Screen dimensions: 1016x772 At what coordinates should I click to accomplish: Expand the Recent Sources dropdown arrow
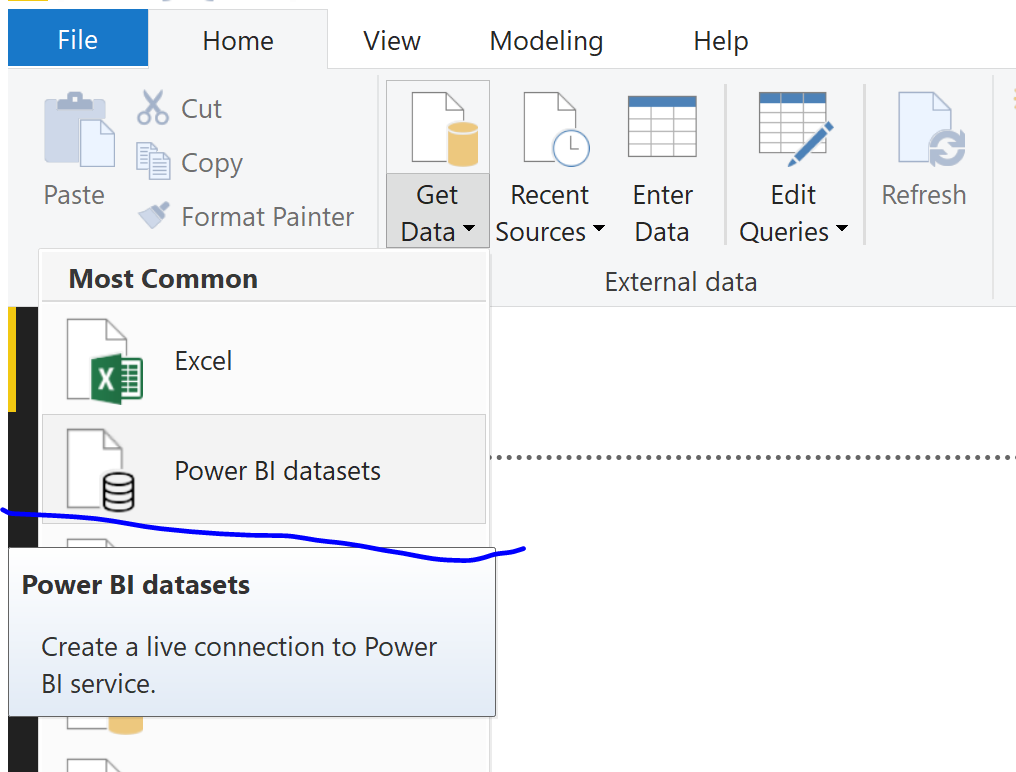click(x=599, y=228)
